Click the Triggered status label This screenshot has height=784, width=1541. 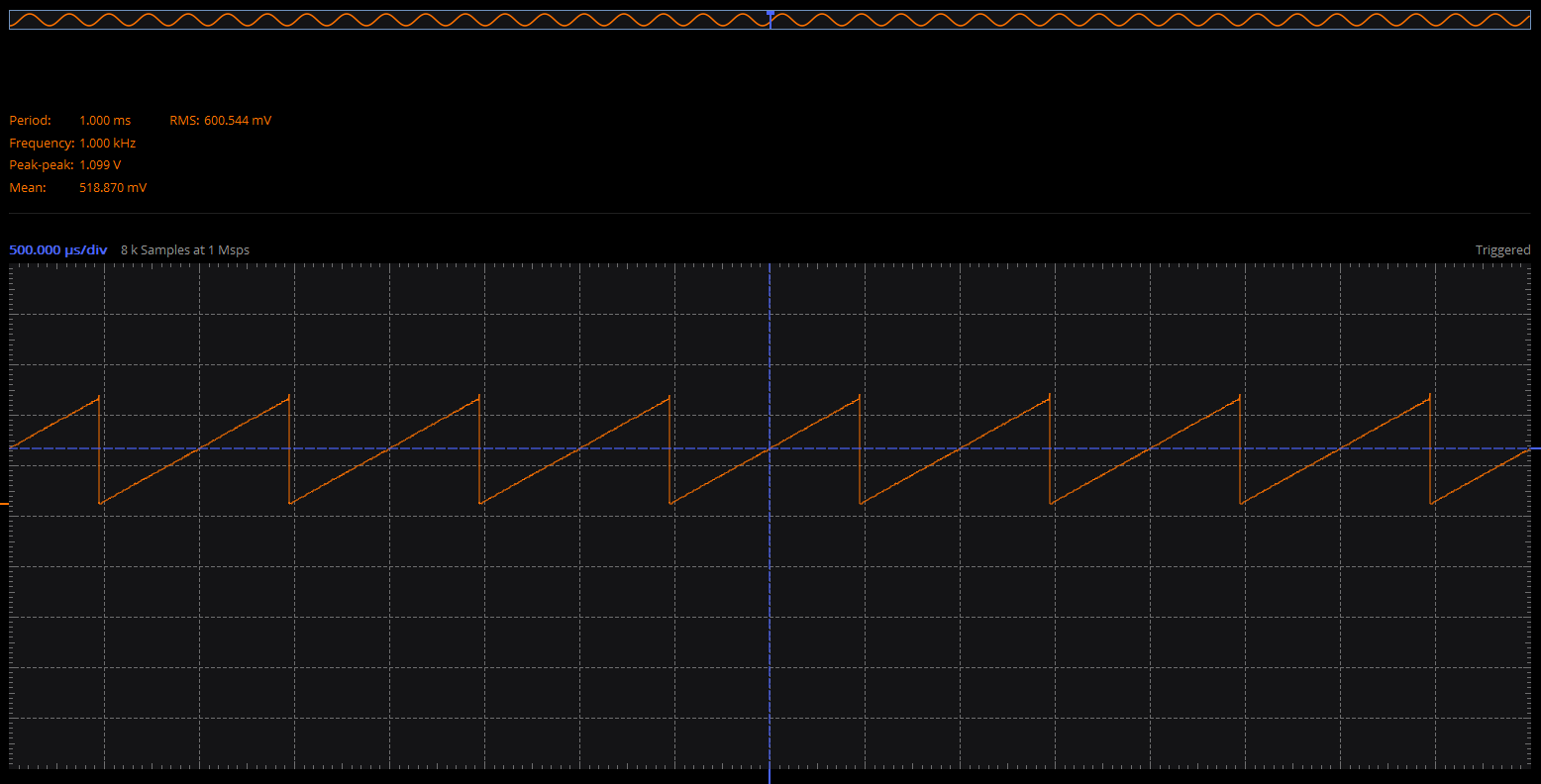click(x=1502, y=249)
